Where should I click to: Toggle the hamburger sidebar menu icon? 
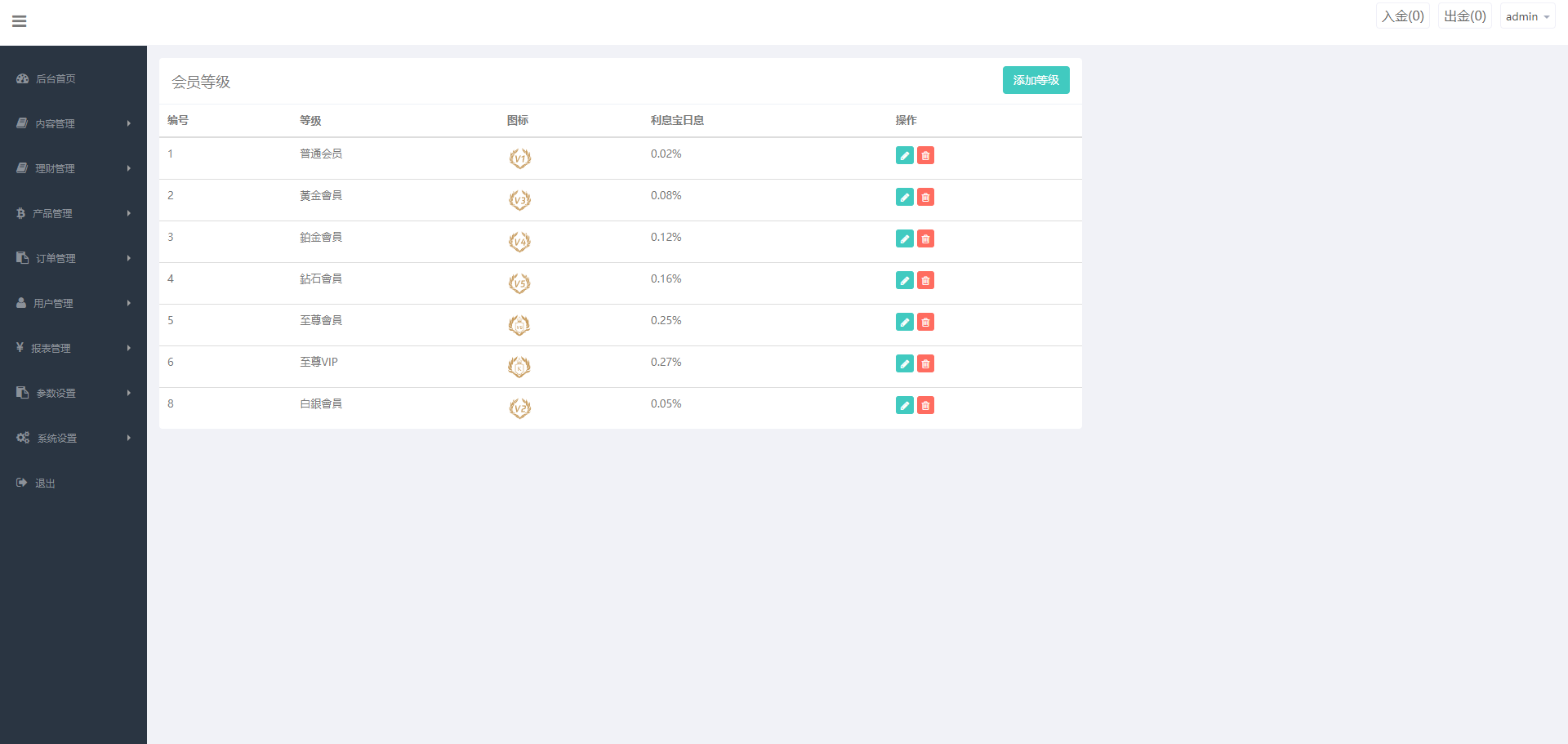point(20,21)
